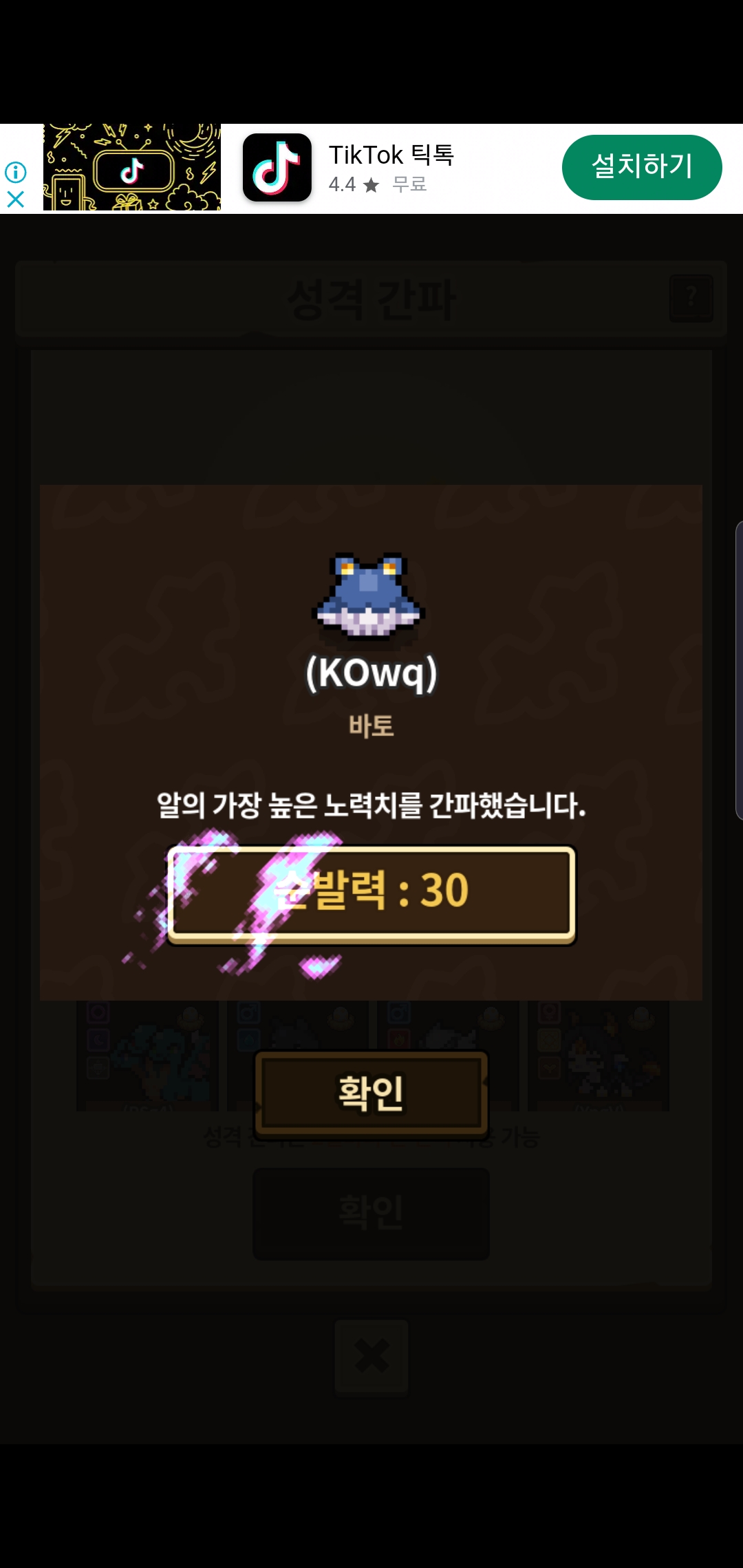This screenshot has height=1568, width=743.
Task: Tap the TikTok app logo icon
Action: point(277,168)
